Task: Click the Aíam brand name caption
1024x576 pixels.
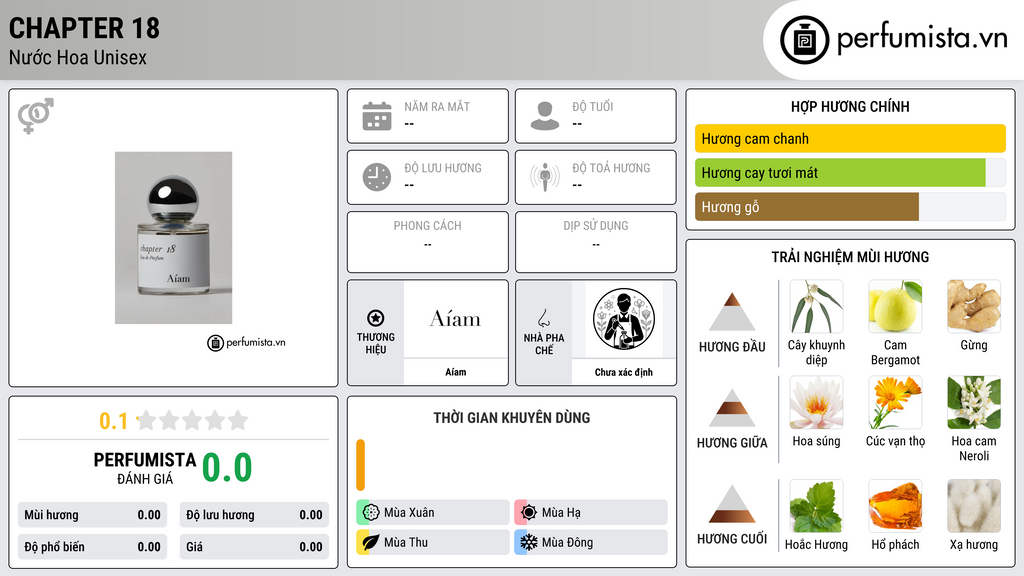Action: (x=455, y=372)
